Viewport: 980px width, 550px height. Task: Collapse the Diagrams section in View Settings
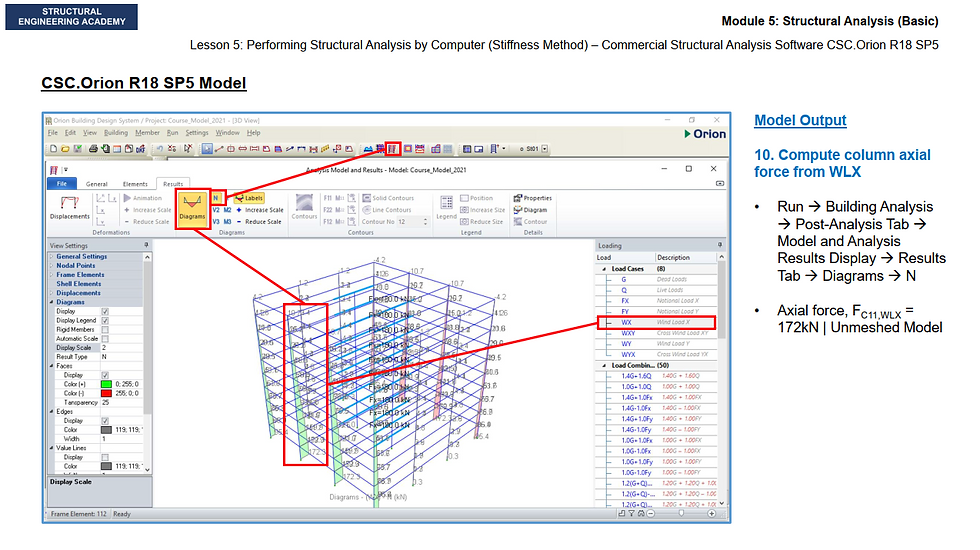pos(52,302)
